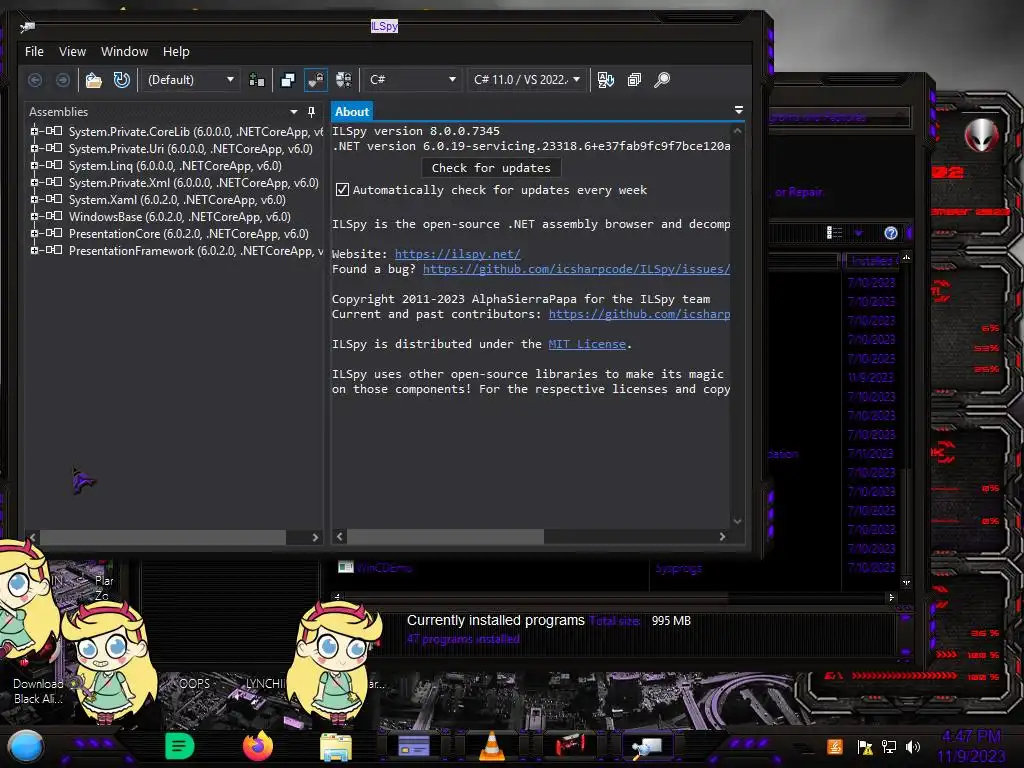Open the View menu
Screen dimensions: 1024x768
72,52
